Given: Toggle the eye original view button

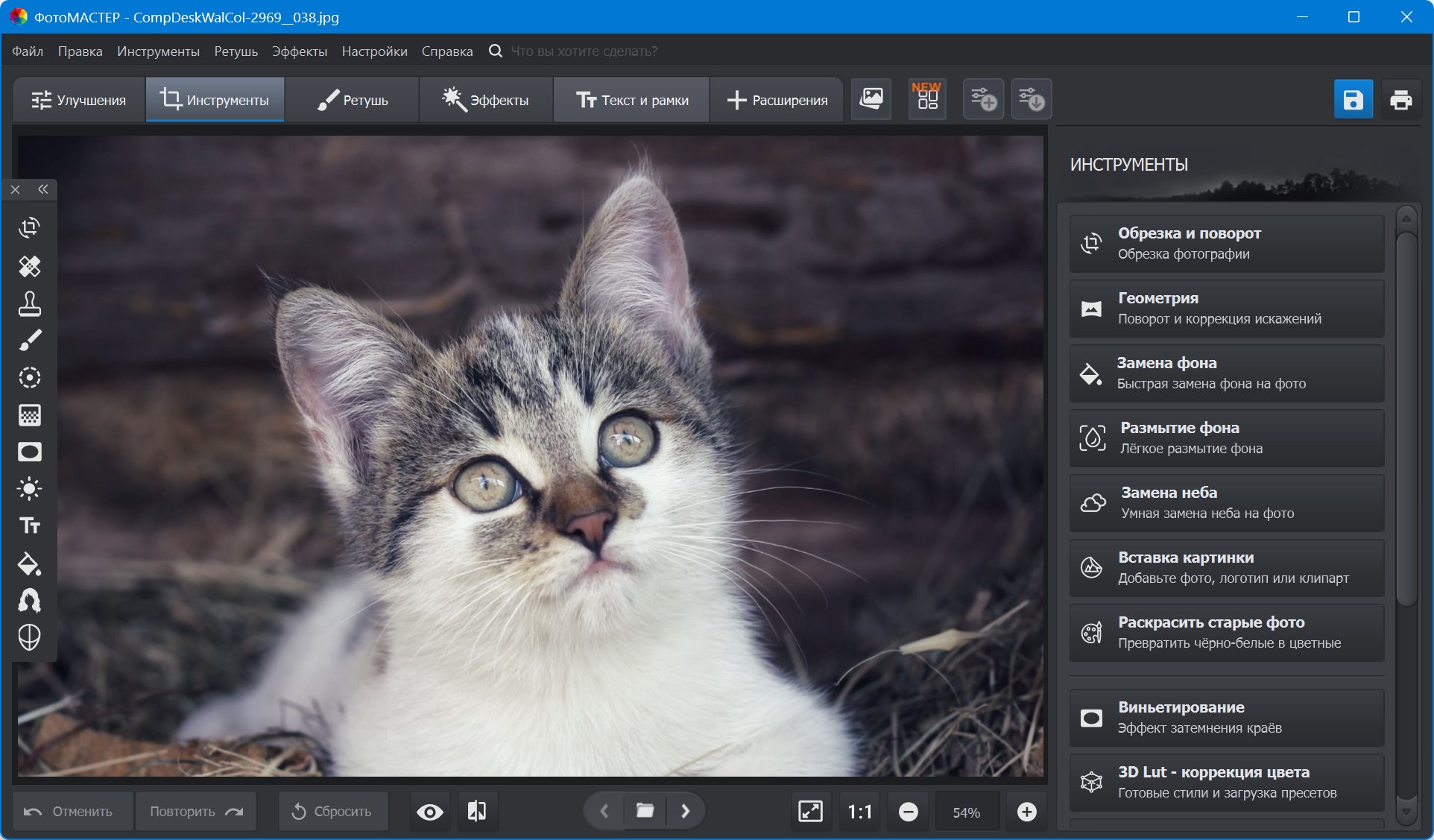Looking at the screenshot, I should click(x=430, y=812).
